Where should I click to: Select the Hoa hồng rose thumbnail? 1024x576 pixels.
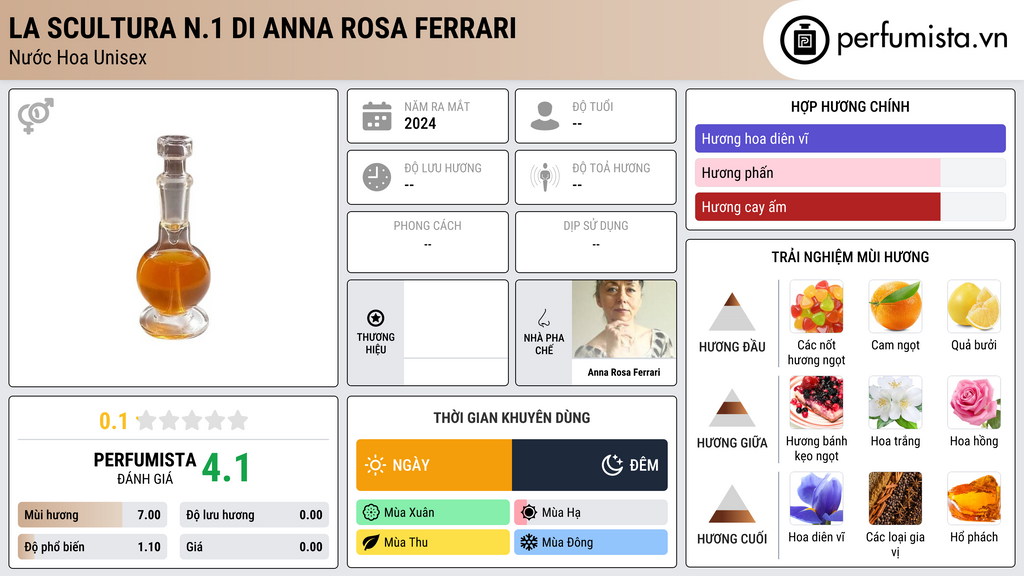(974, 403)
